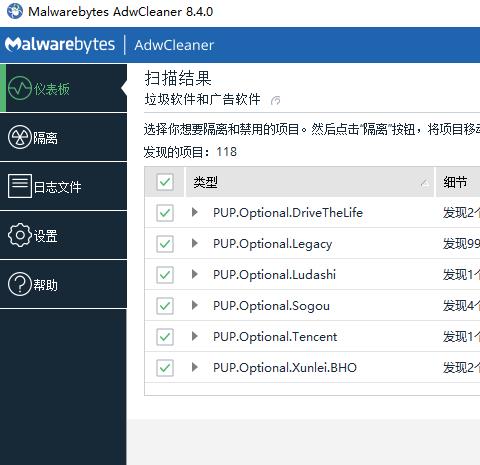
Task: Click the AdwCleaner app icon in title bar
Action: 15,11
